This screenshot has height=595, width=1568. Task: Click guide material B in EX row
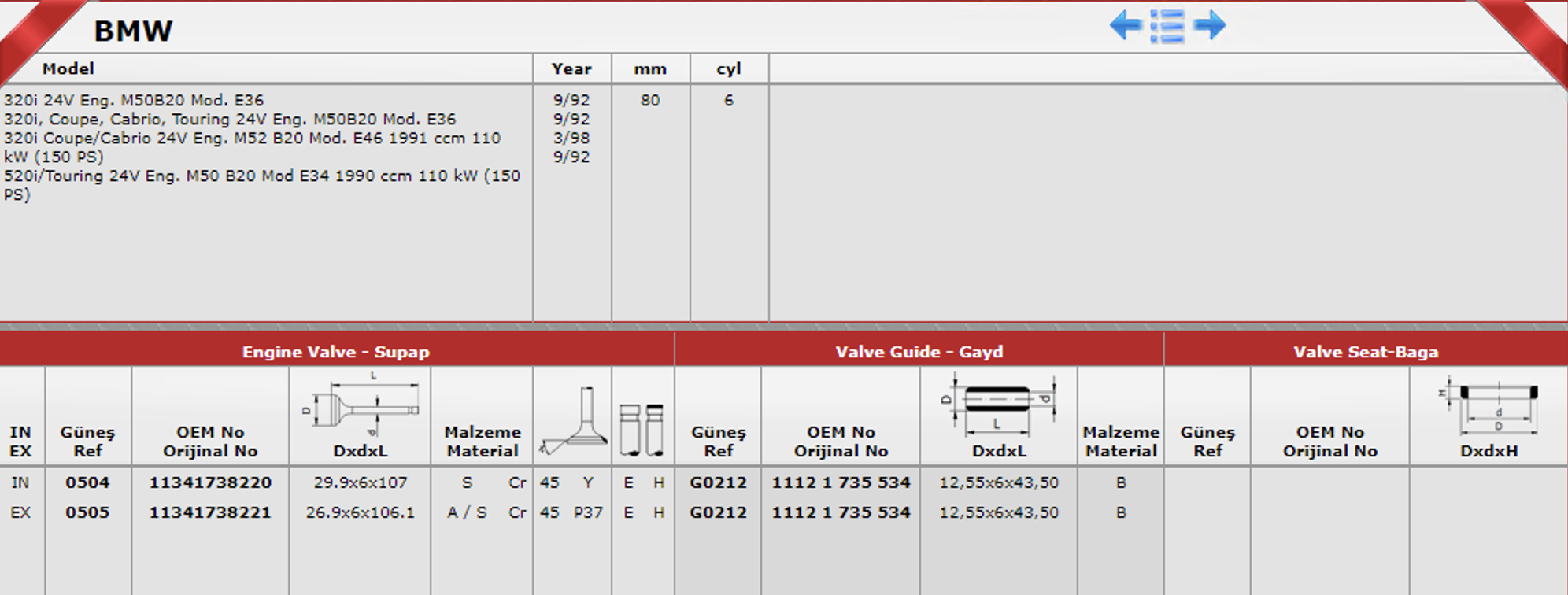(1121, 512)
